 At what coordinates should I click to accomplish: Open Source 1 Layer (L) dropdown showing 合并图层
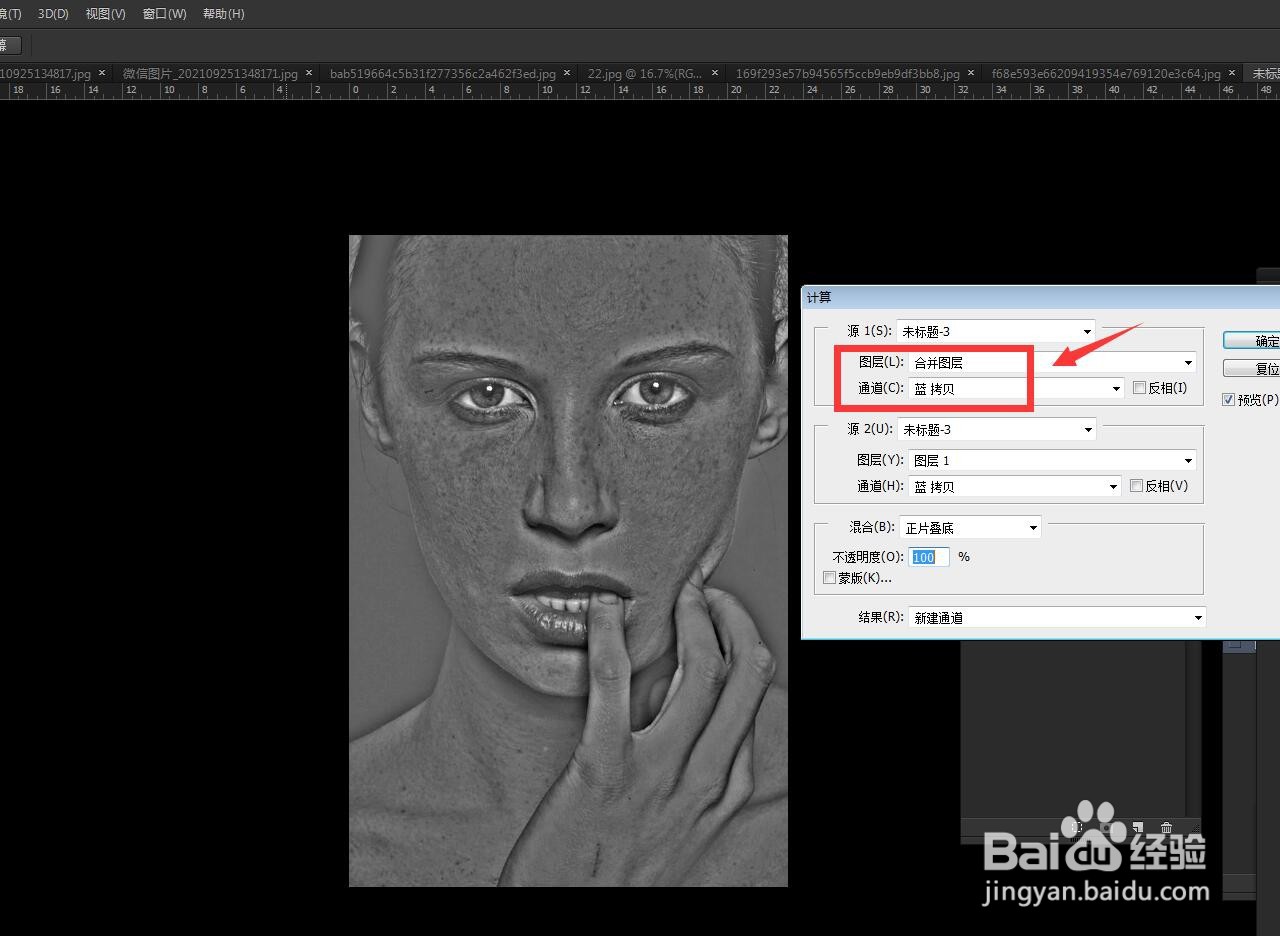coord(1052,363)
